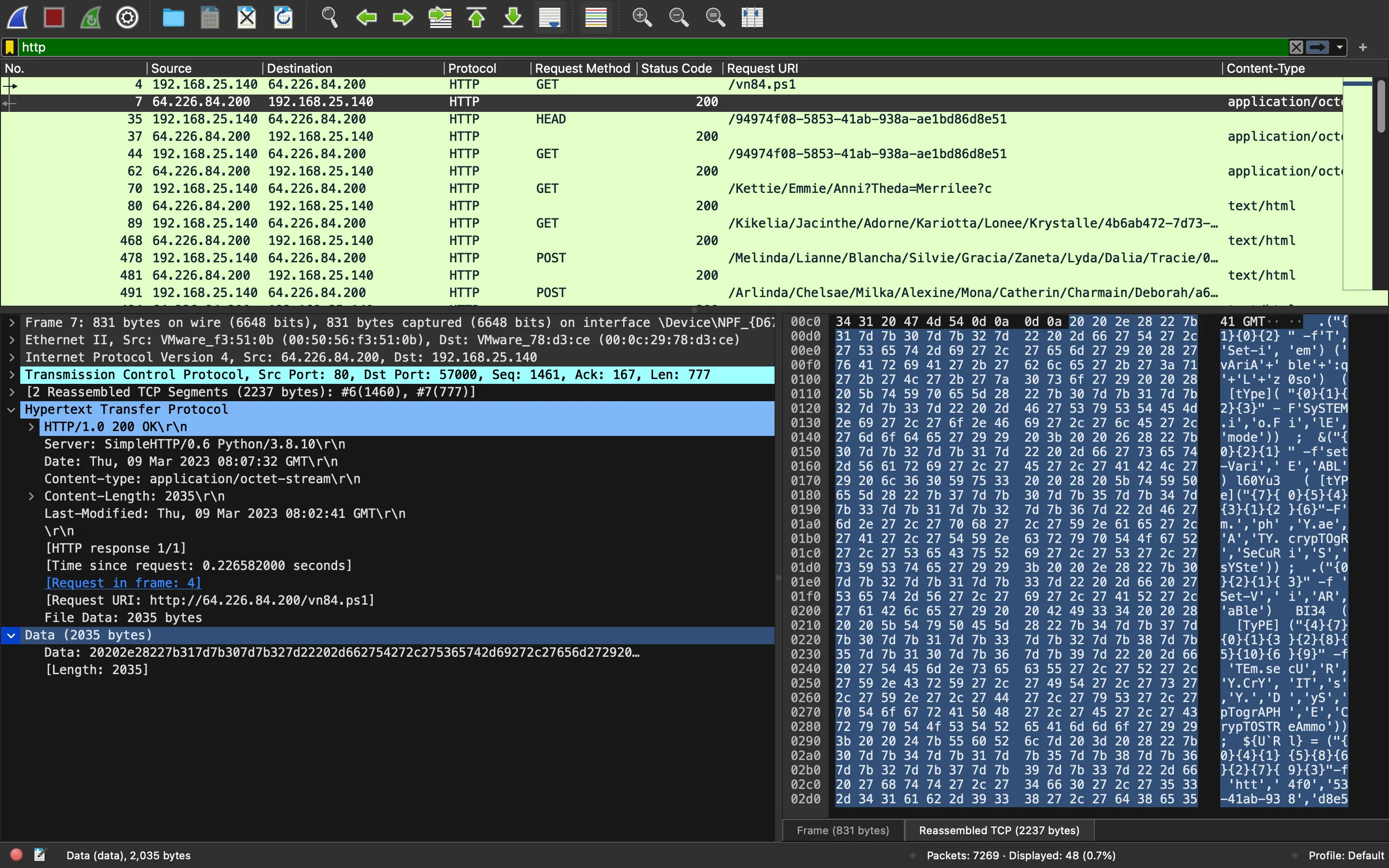Toggle auto-scroll during live capture
This screenshot has width=1389, height=868.
(x=550, y=17)
